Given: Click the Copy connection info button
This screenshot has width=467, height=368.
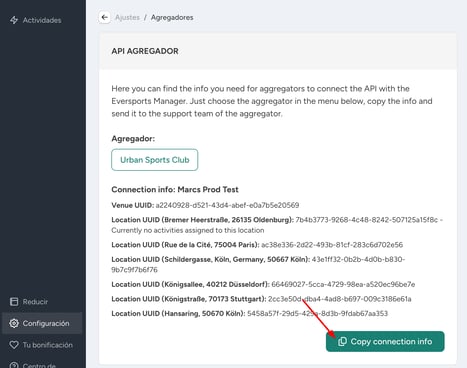Looking at the screenshot, I should (385, 341).
